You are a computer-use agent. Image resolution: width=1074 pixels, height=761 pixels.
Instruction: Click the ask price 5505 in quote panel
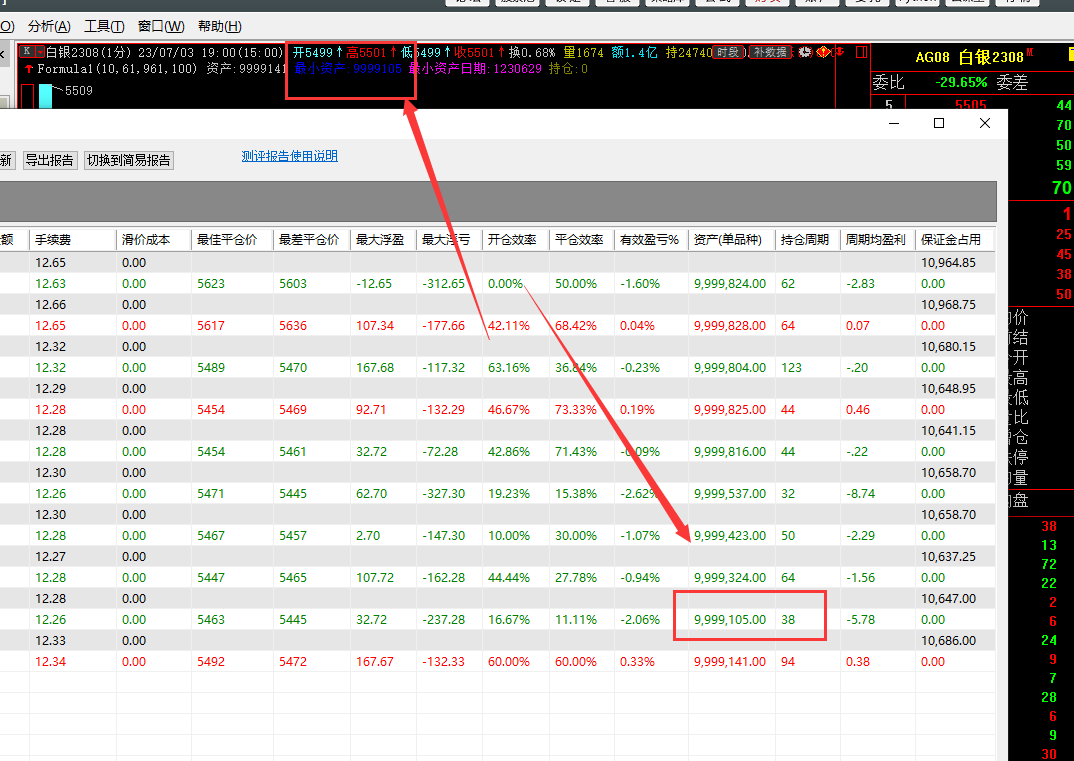[971, 105]
